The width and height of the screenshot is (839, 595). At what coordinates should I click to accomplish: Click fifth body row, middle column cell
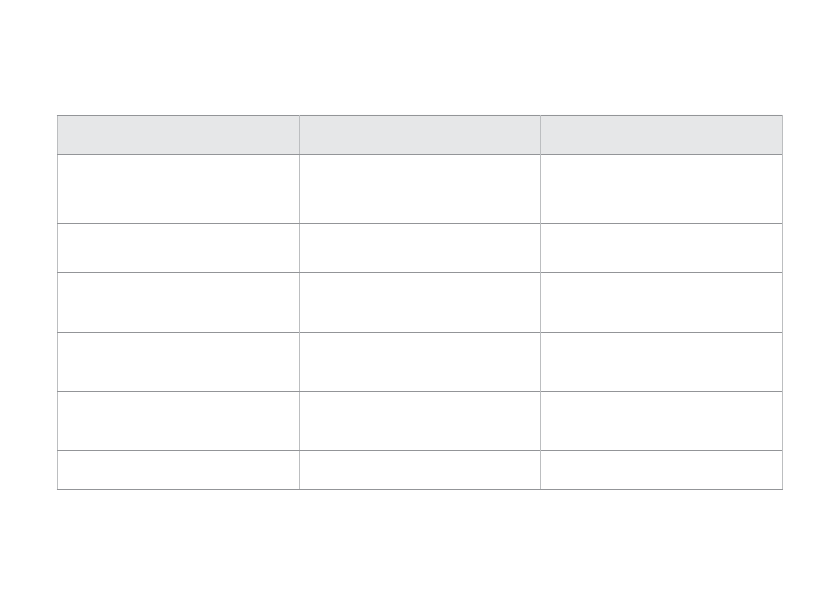[420, 421]
